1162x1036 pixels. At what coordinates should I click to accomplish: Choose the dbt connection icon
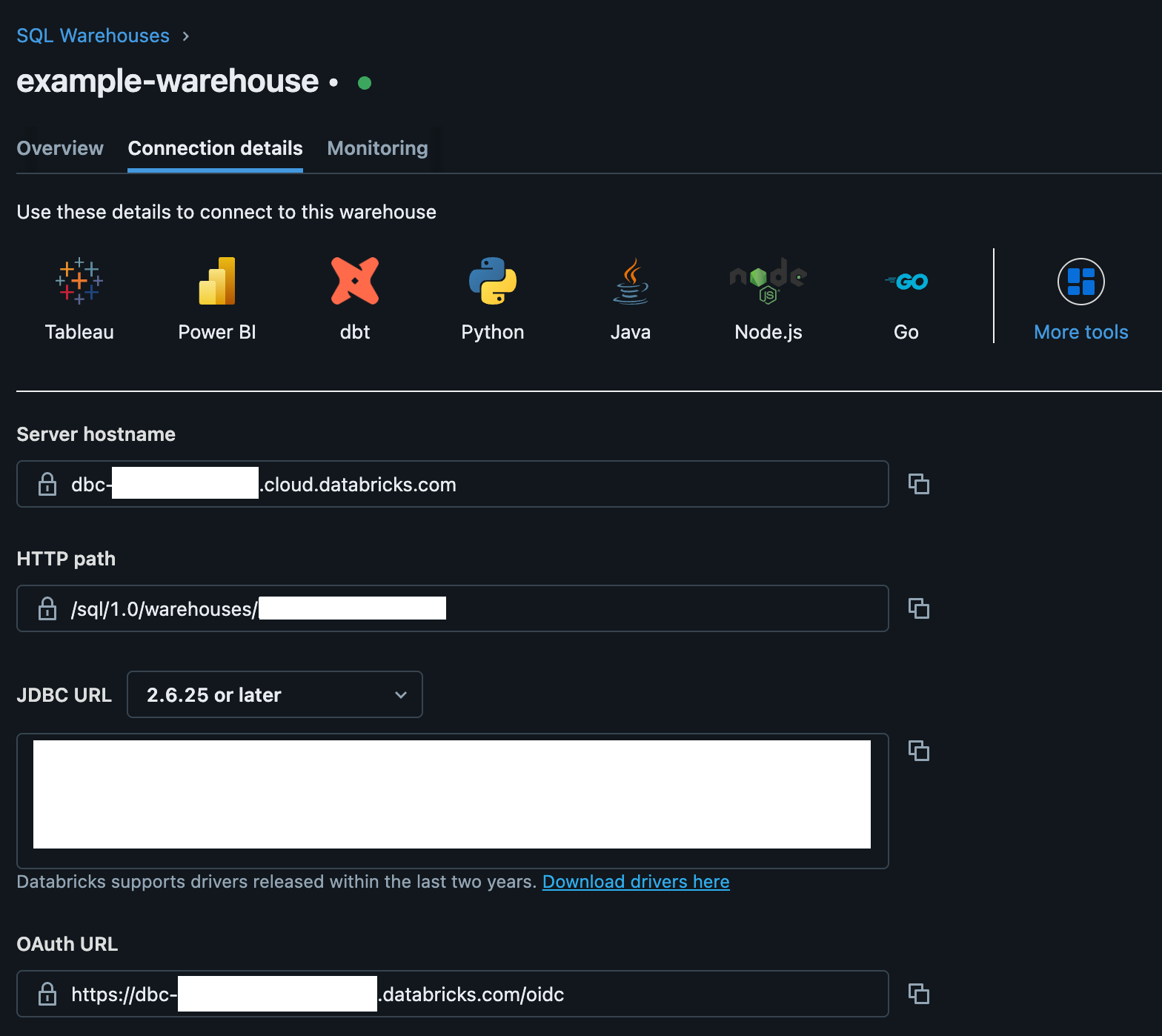(355, 282)
